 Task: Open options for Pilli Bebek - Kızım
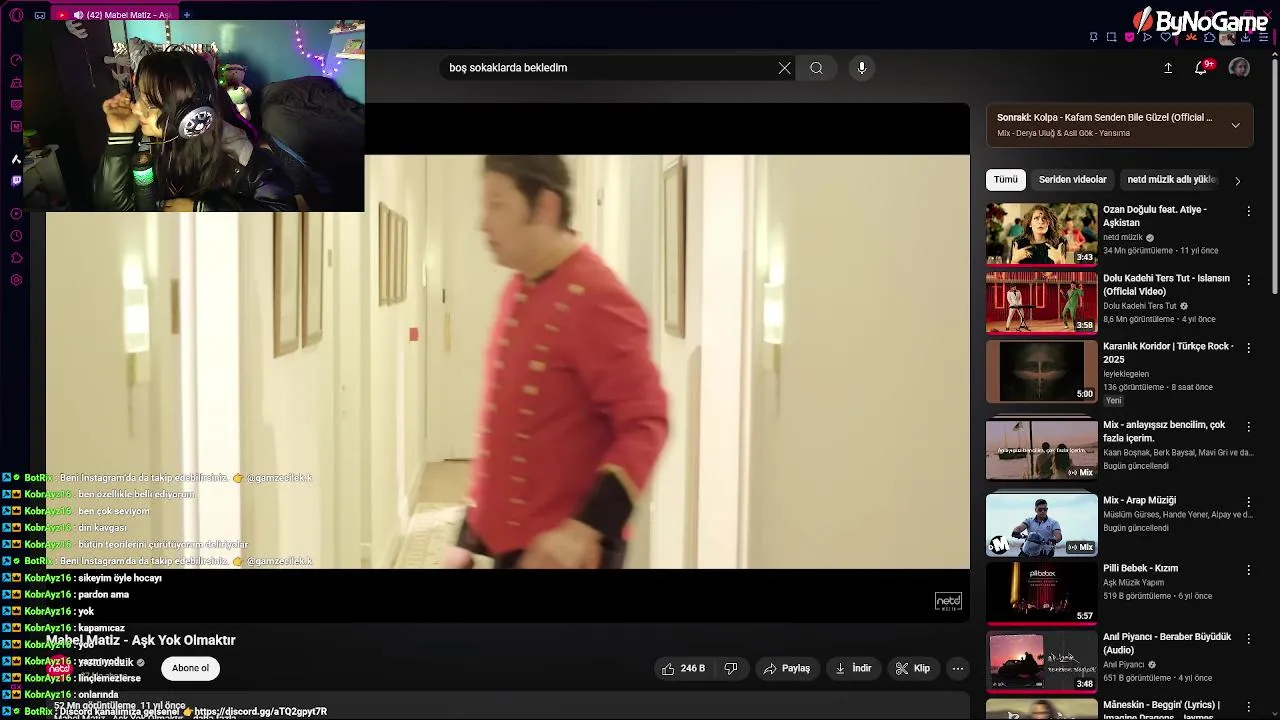[x=1248, y=570]
